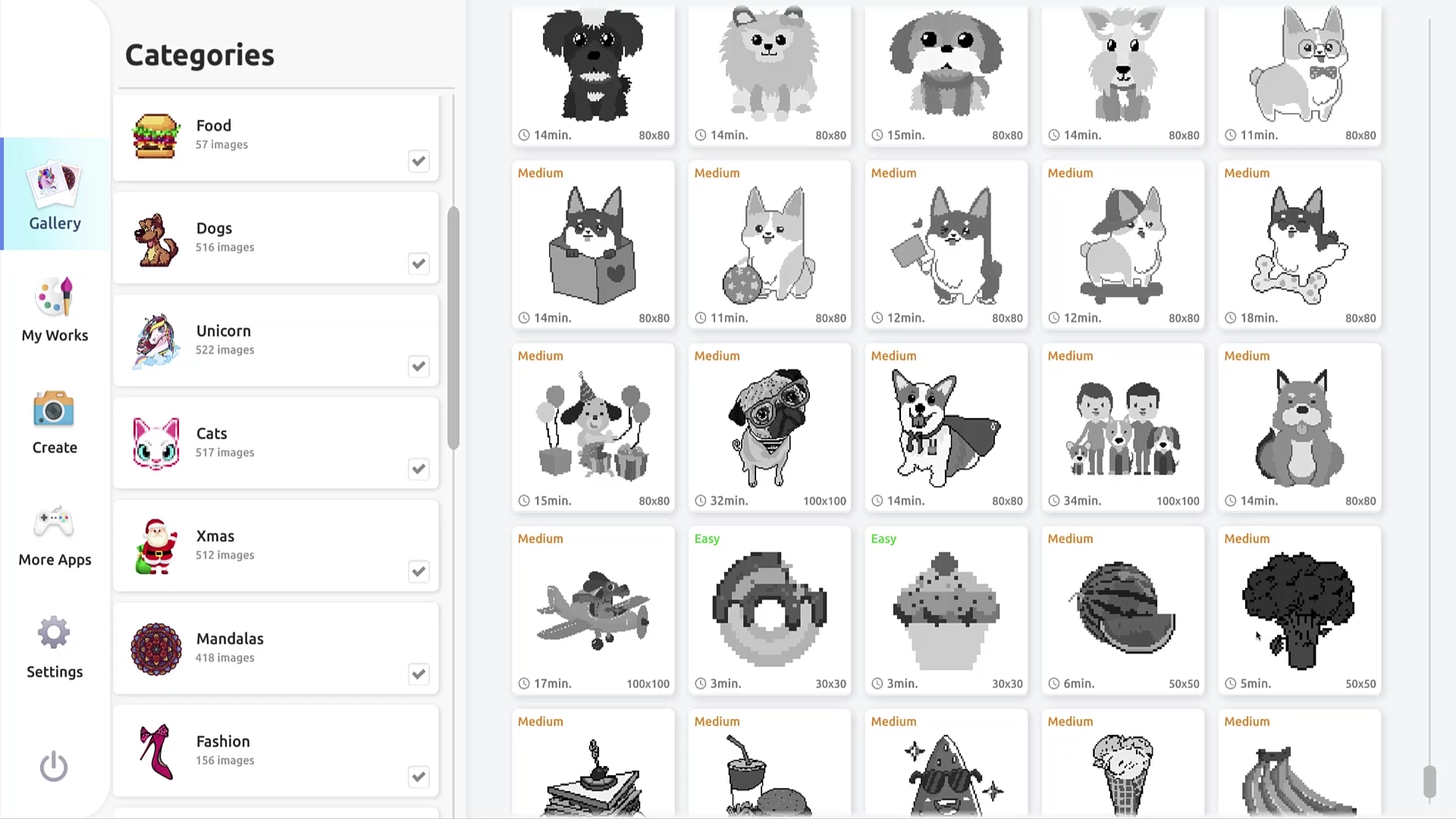Uncheck the Fashion category checkbox

pyautogui.click(x=419, y=777)
